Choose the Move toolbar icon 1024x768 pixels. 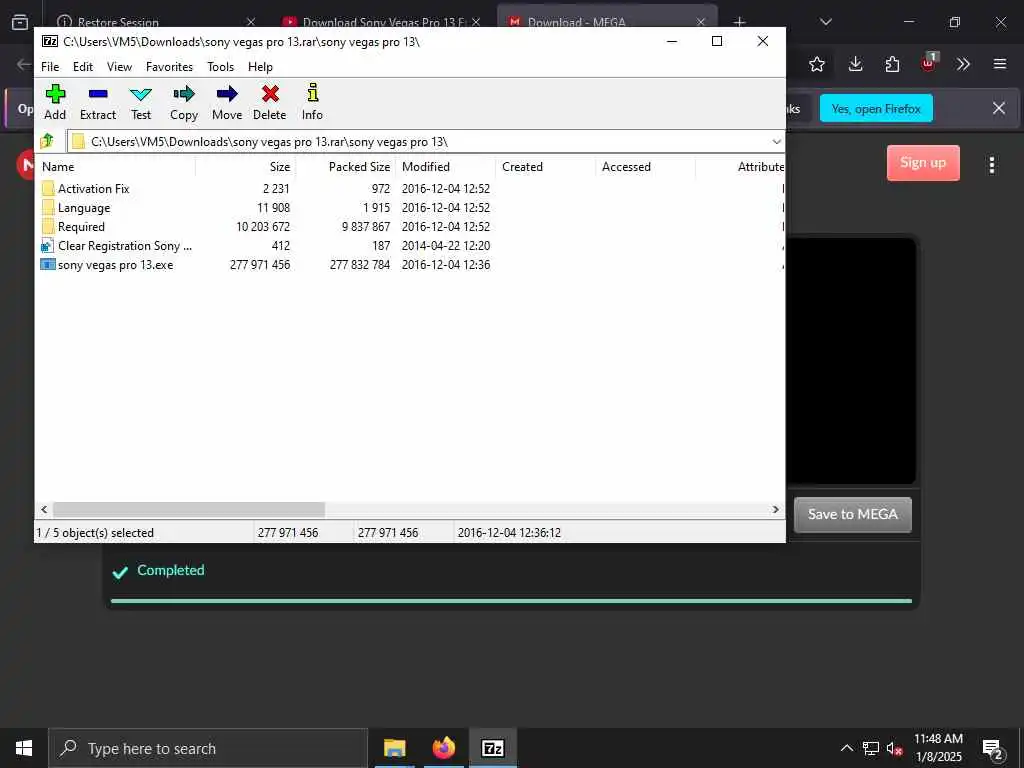pyautogui.click(x=227, y=94)
